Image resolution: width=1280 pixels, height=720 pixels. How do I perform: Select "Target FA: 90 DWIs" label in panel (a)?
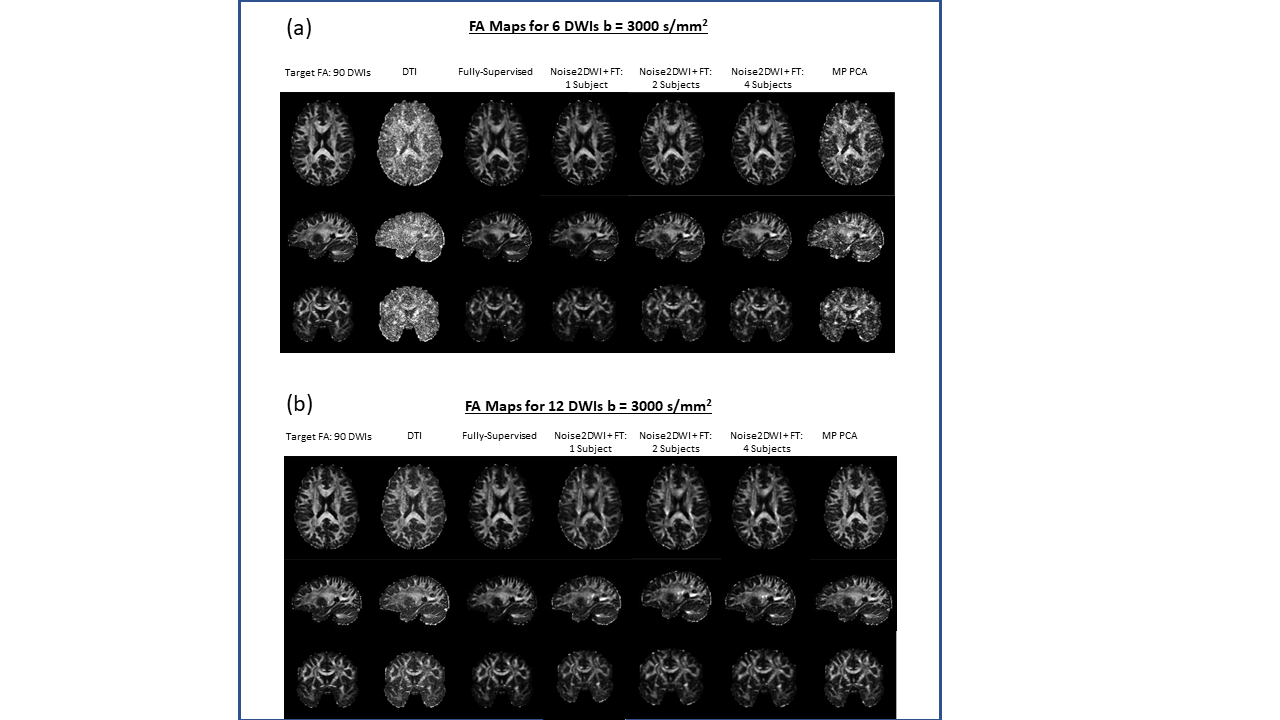pyautogui.click(x=328, y=72)
